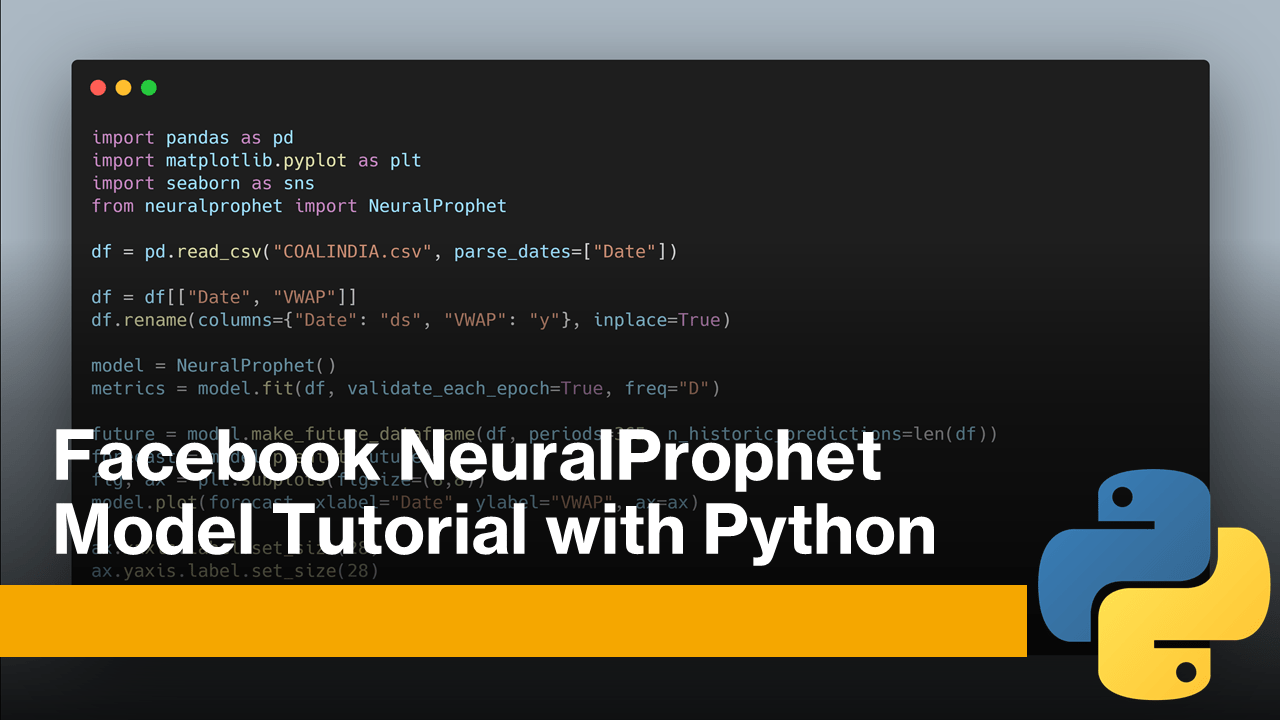Click the COALINDIA.csv filename string
The height and width of the screenshot is (720, 1280).
click(x=356, y=251)
